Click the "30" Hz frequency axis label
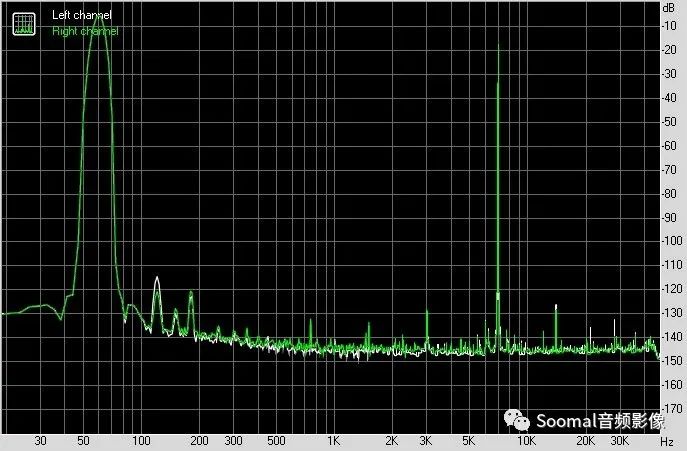 click(40, 440)
